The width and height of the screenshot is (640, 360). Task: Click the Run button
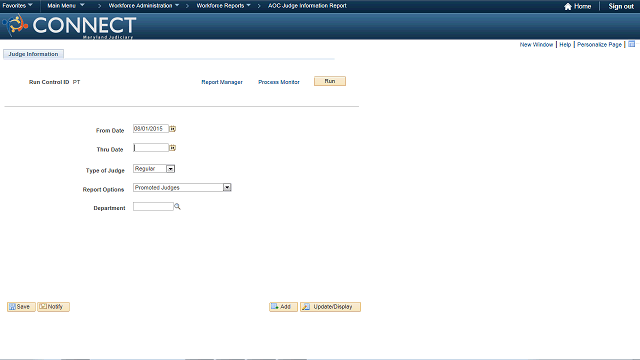(x=330, y=81)
